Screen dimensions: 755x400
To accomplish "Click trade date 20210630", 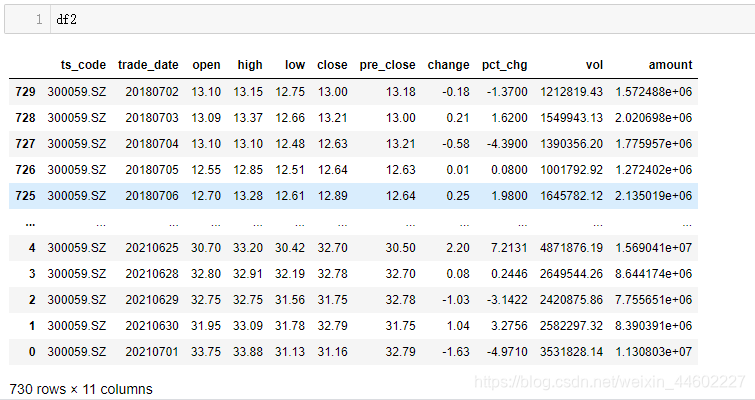I will tap(152, 325).
